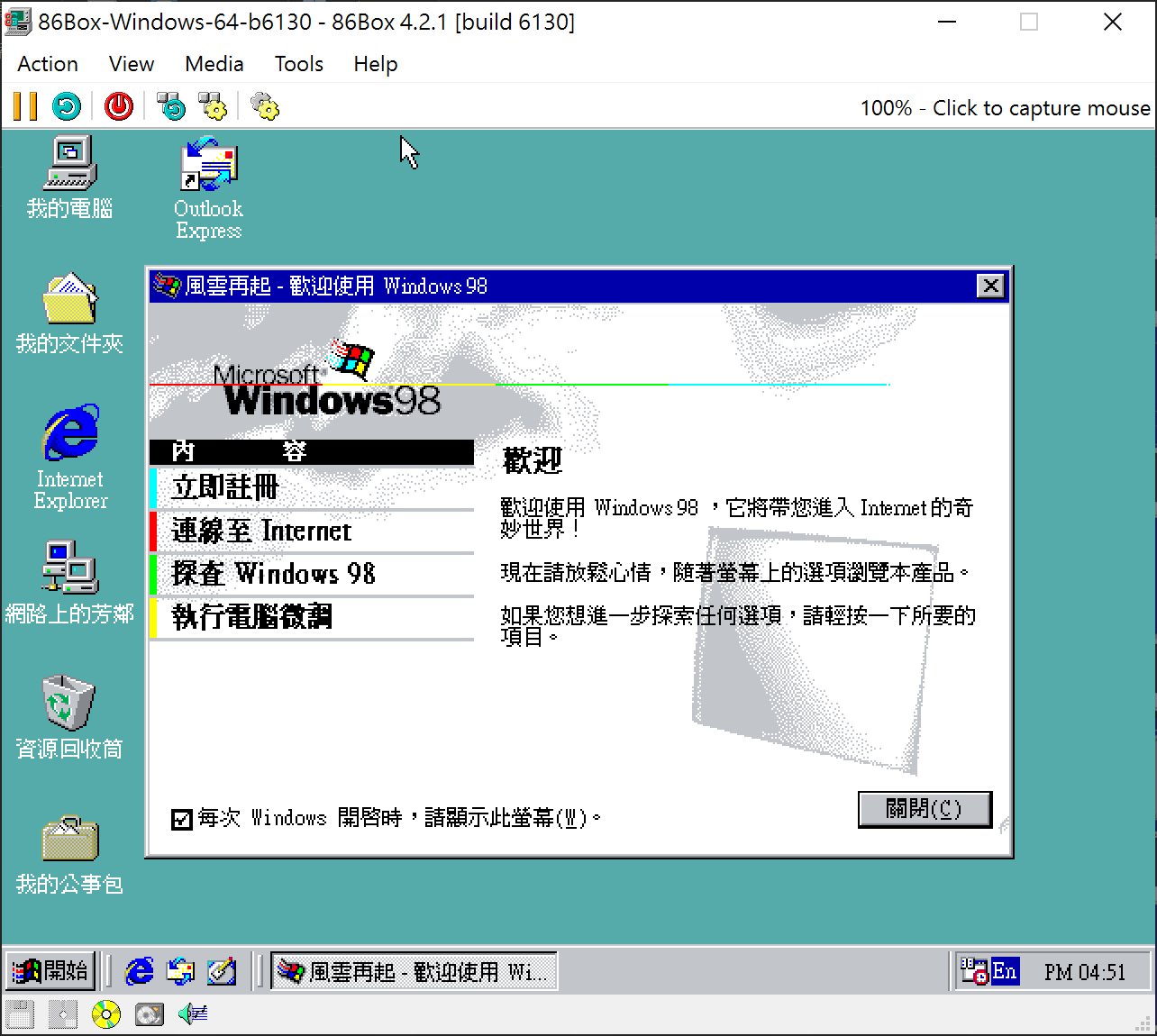Screen dimensions: 1157x1036
Task: Open the Help menu
Action: [376, 64]
